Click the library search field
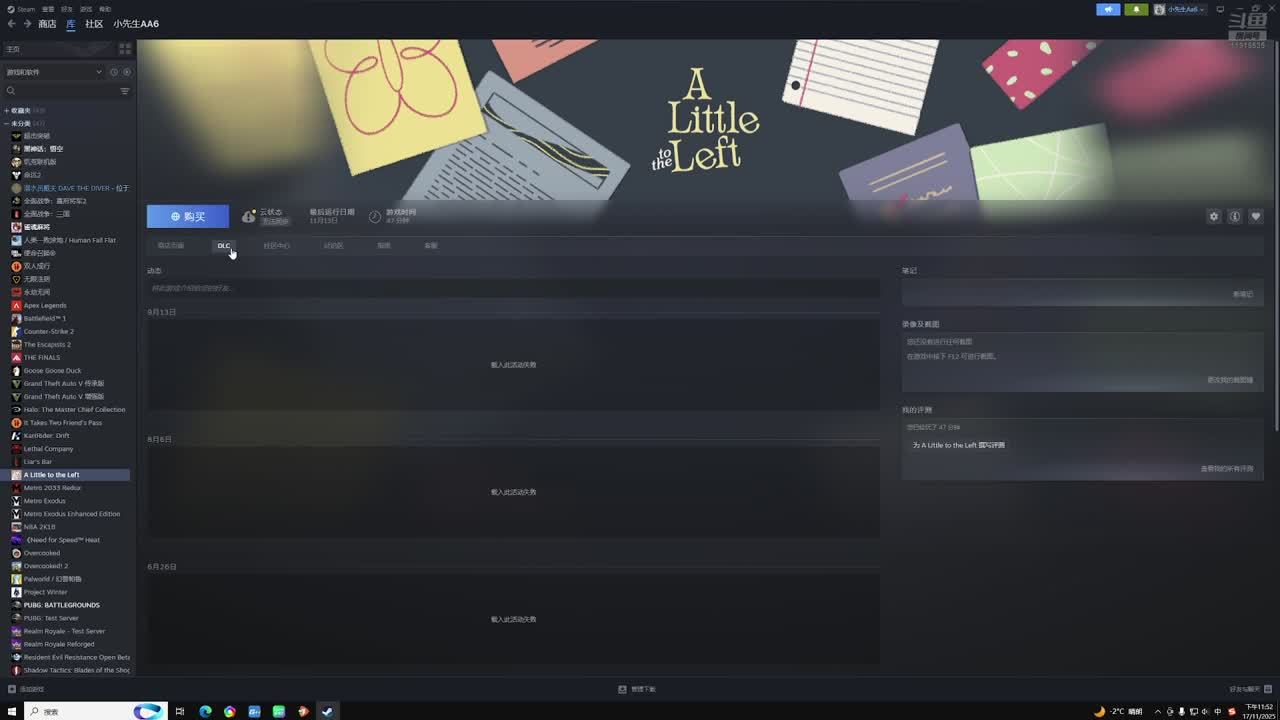Screen dimensions: 1280x720 point(60,91)
